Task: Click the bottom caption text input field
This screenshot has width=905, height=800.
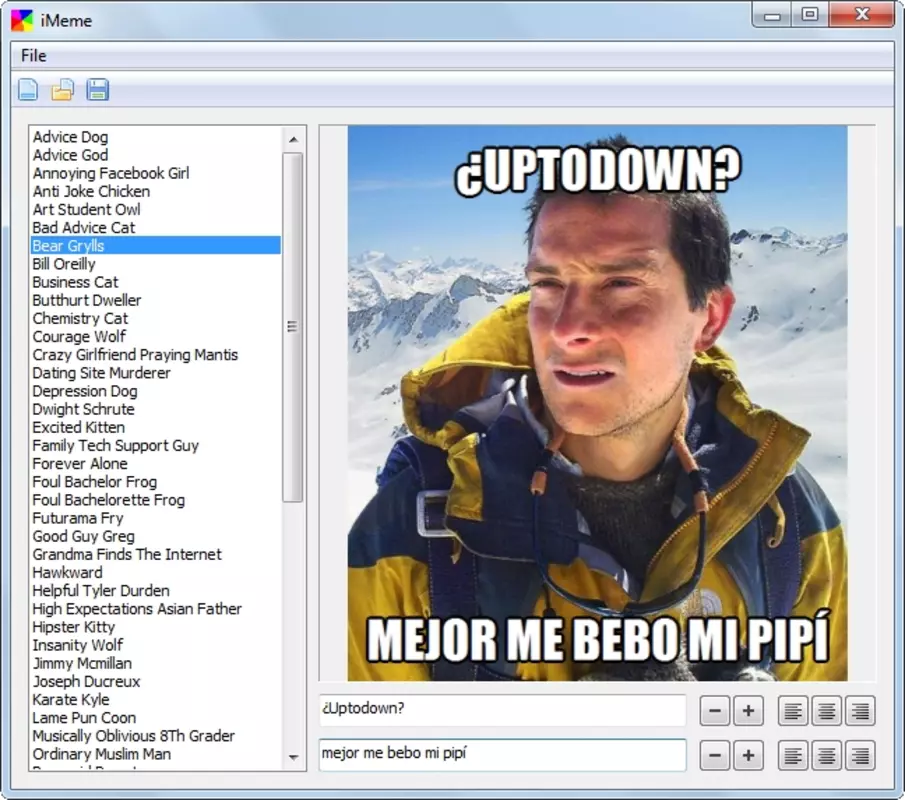Action: 502,754
